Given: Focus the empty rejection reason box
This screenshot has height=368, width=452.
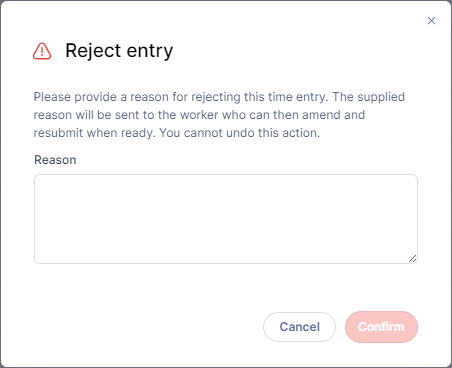Looking at the screenshot, I should click(226, 219).
